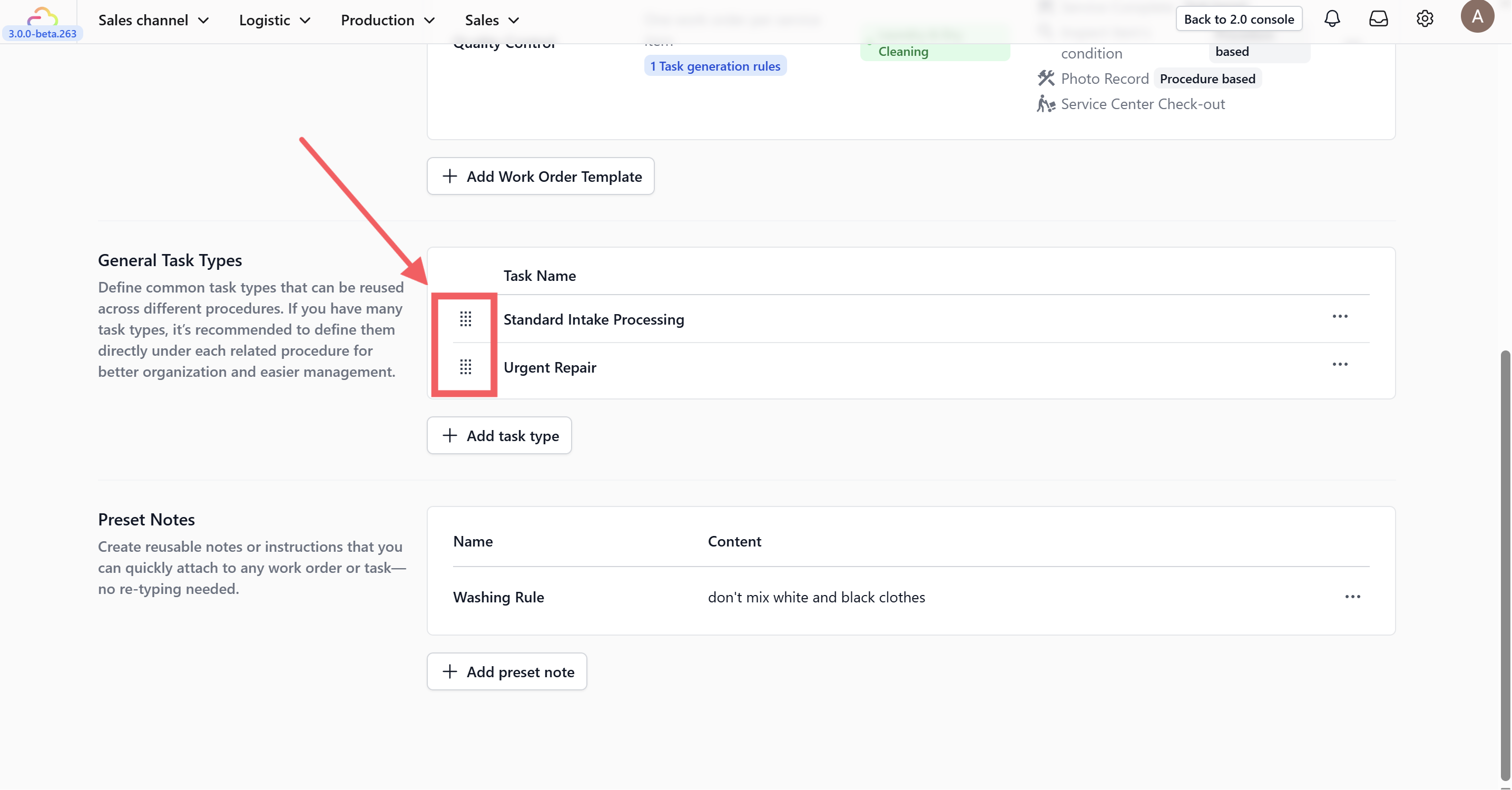Viewport: 1512px width, 790px height.
Task: Click the user avatar A icon
Action: coord(1477,16)
